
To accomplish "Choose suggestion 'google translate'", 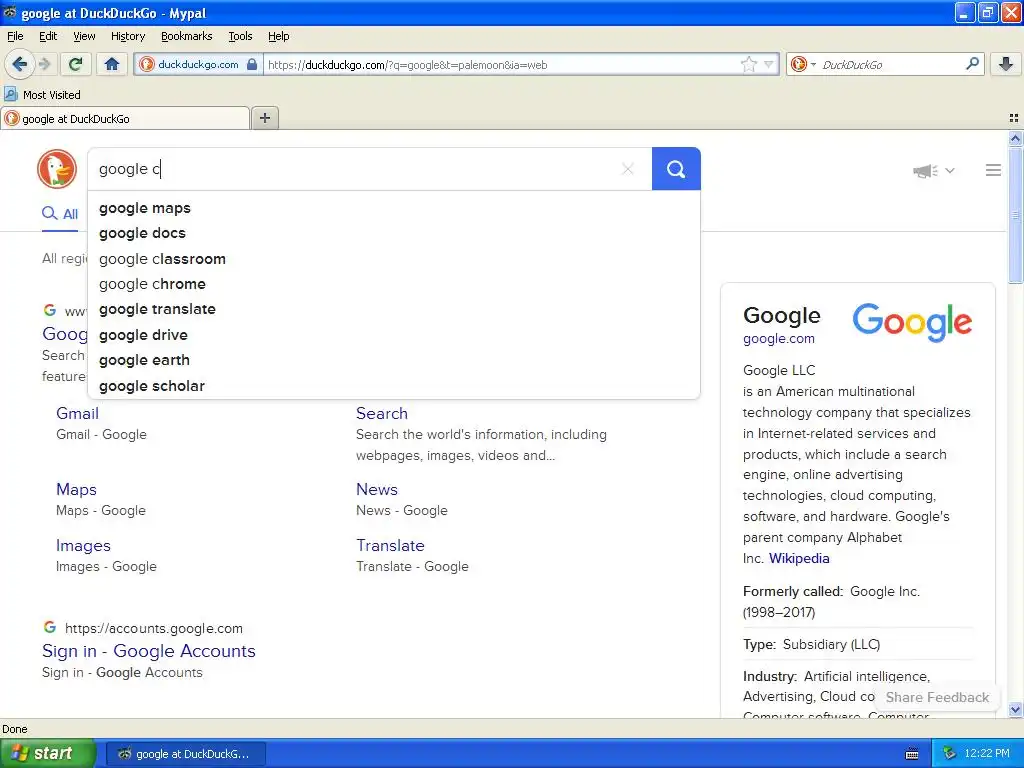I will click(394, 309).
